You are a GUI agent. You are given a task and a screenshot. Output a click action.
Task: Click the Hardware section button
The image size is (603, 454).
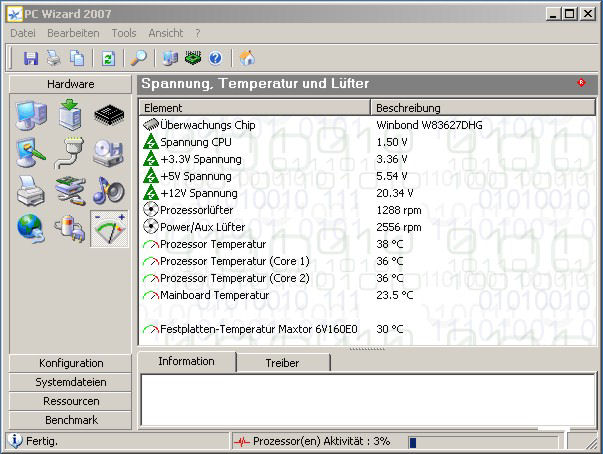point(70,84)
